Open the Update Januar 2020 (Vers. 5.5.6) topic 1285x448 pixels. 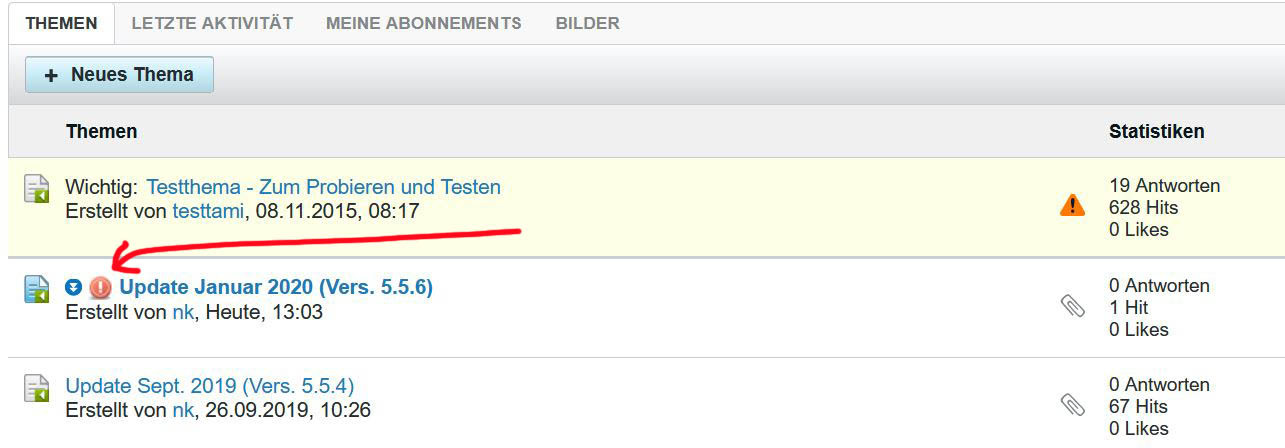point(276,288)
